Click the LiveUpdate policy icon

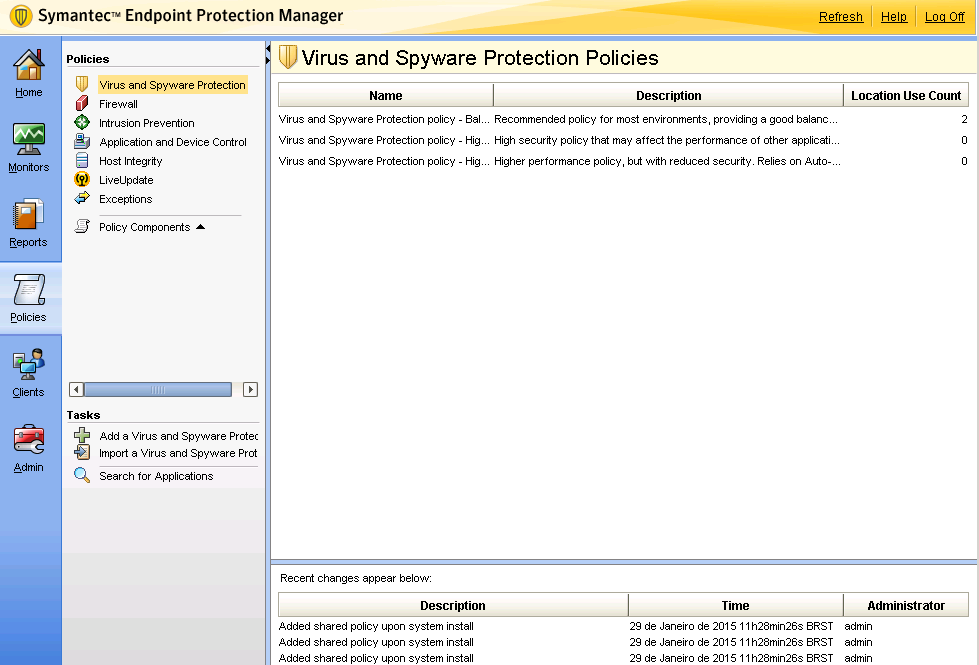tap(82, 180)
